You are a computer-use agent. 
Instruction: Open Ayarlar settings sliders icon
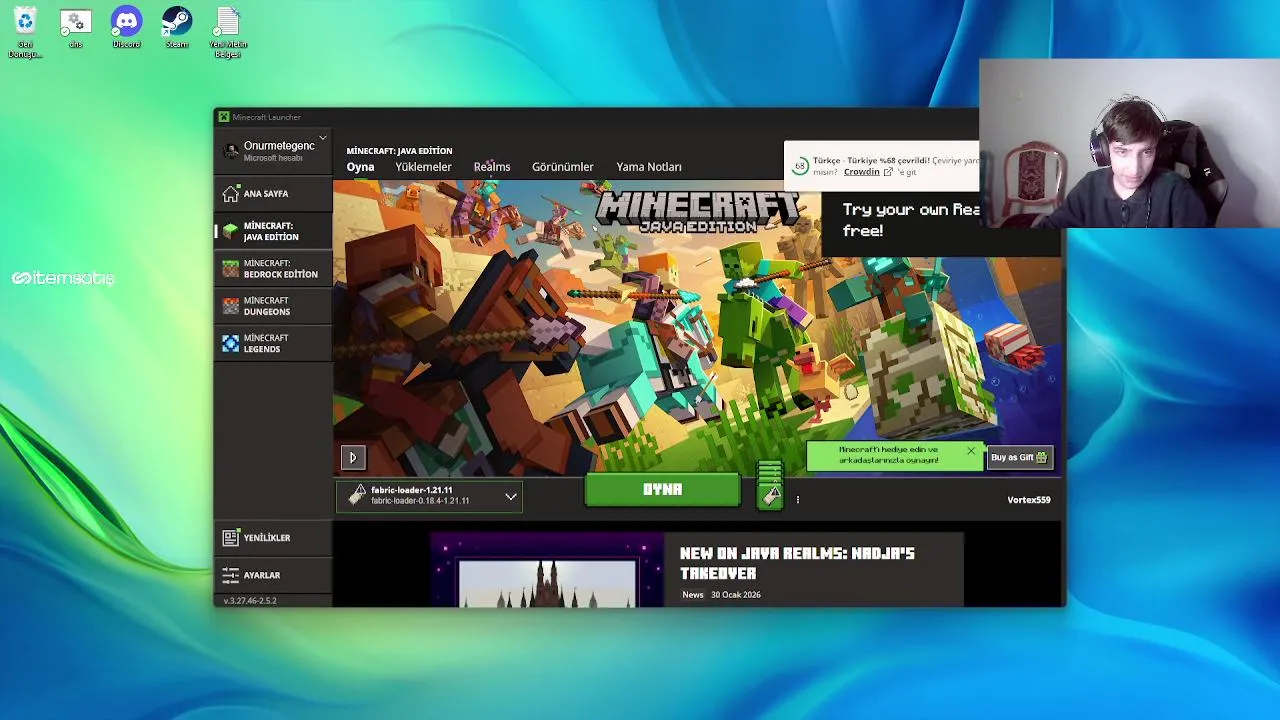231,575
